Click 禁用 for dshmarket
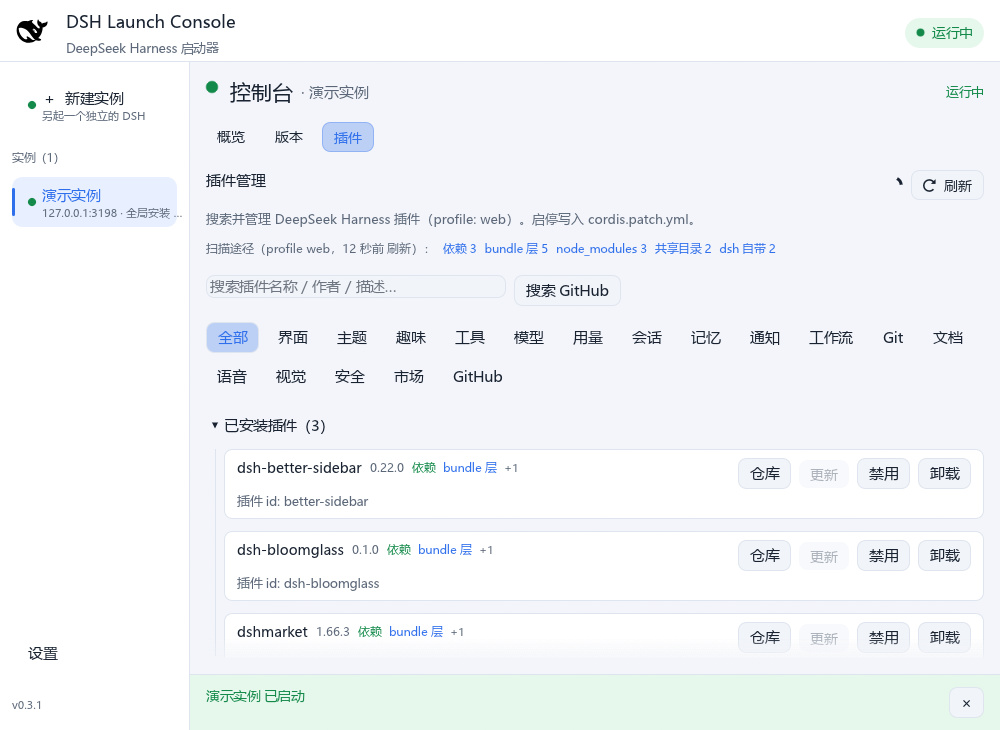This screenshot has height=730, width=1000. coord(883,638)
